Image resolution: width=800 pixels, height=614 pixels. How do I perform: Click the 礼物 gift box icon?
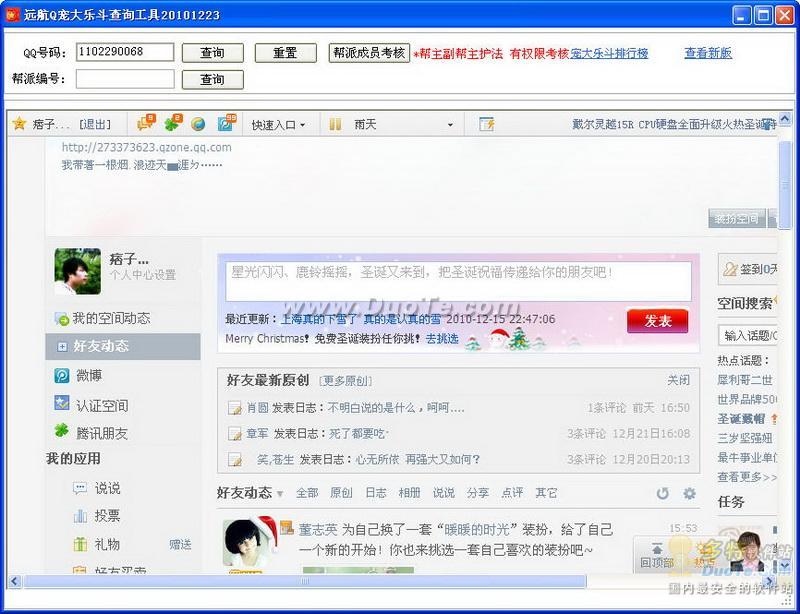pyautogui.click(x=80, y=544)
